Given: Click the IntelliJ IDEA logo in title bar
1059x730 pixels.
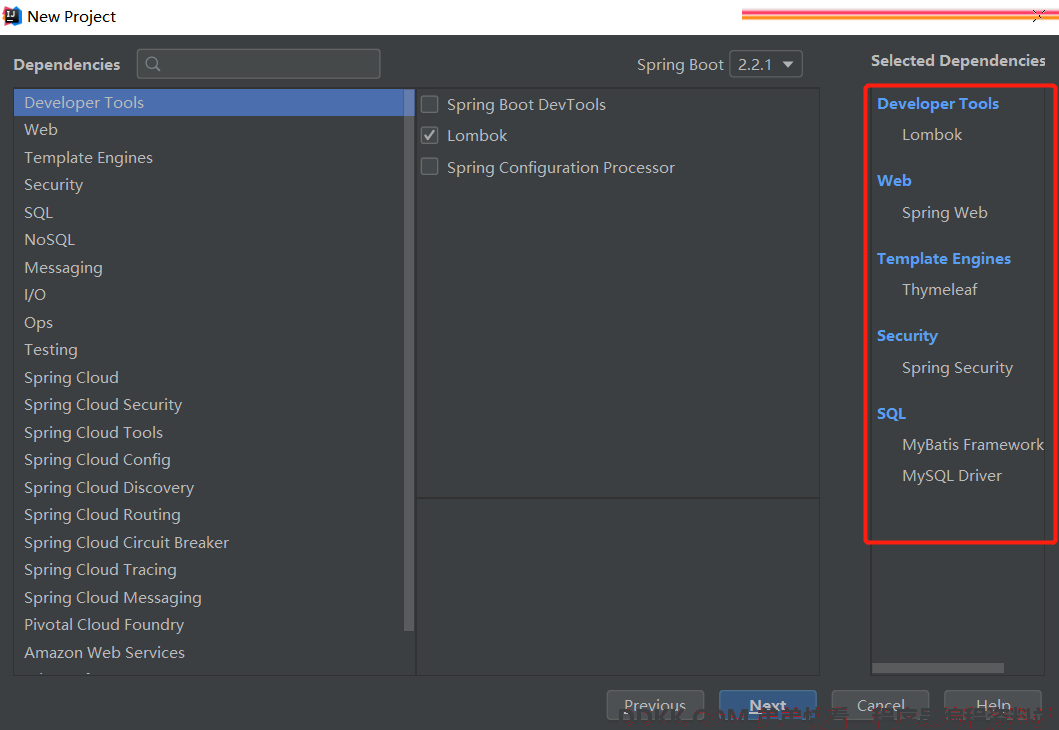Looking at the screenshot, I should point(12,16).
